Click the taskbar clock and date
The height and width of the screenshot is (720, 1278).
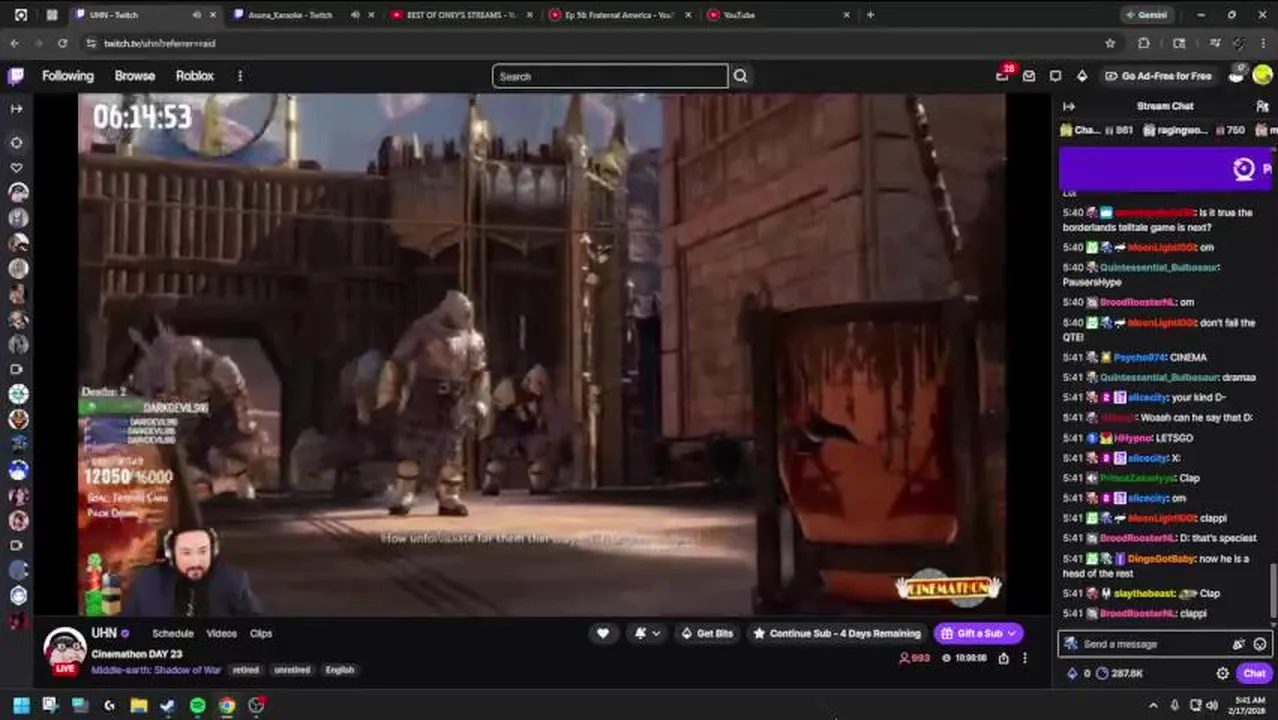coord(1250,705)
